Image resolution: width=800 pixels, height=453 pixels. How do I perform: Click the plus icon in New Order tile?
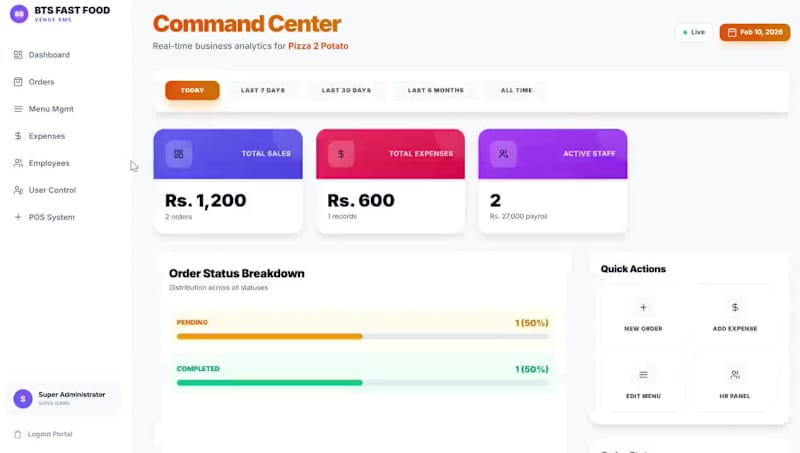(643, 308)
